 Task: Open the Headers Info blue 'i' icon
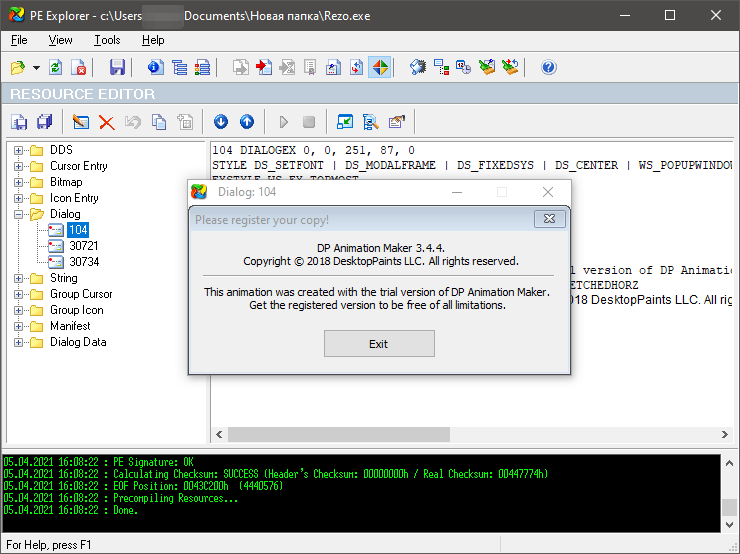coord(156,67)
